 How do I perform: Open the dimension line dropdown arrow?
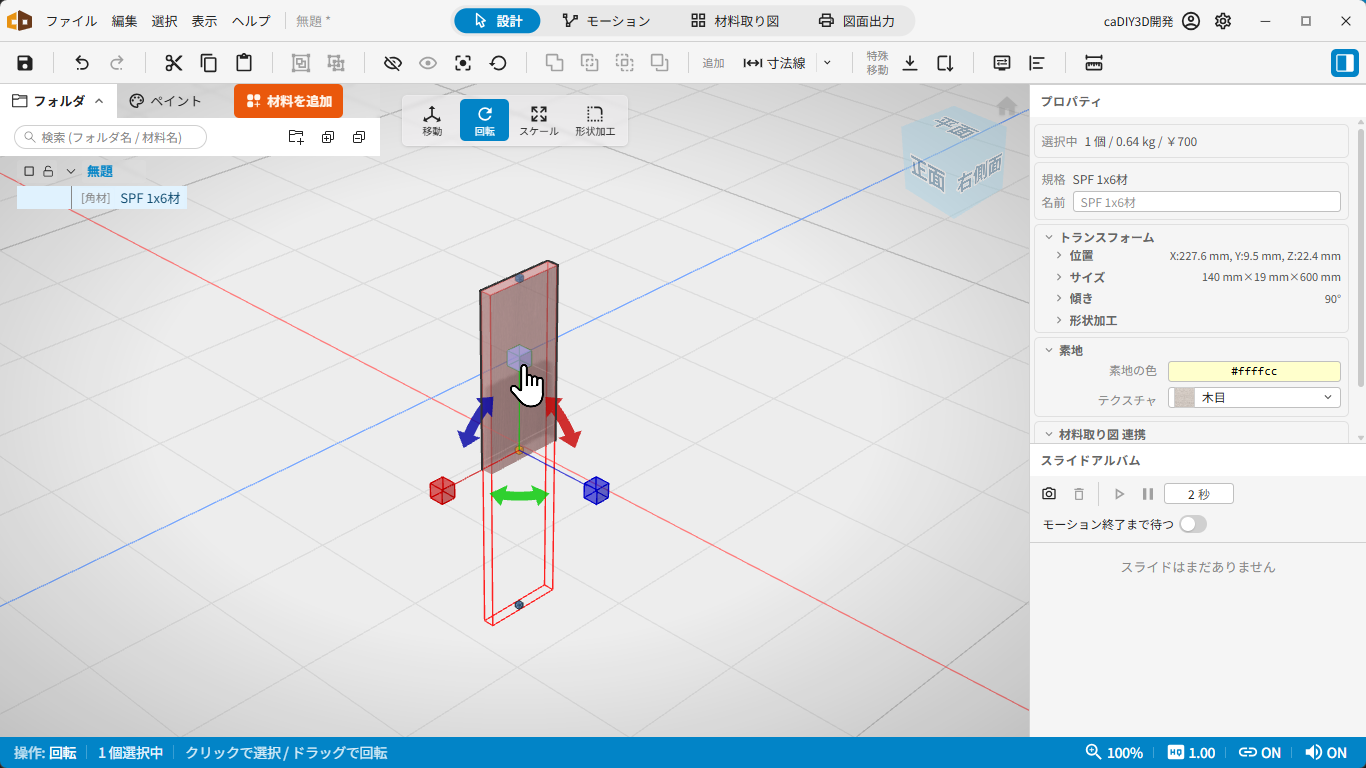(x=827, y=63)
